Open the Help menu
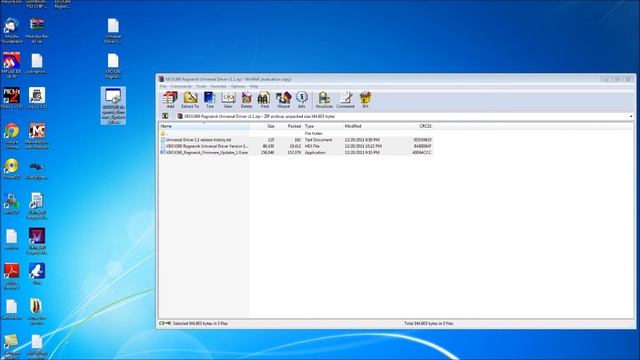Image resolution: width=640 pixels, height=360 pixels. tap(253, 87)
